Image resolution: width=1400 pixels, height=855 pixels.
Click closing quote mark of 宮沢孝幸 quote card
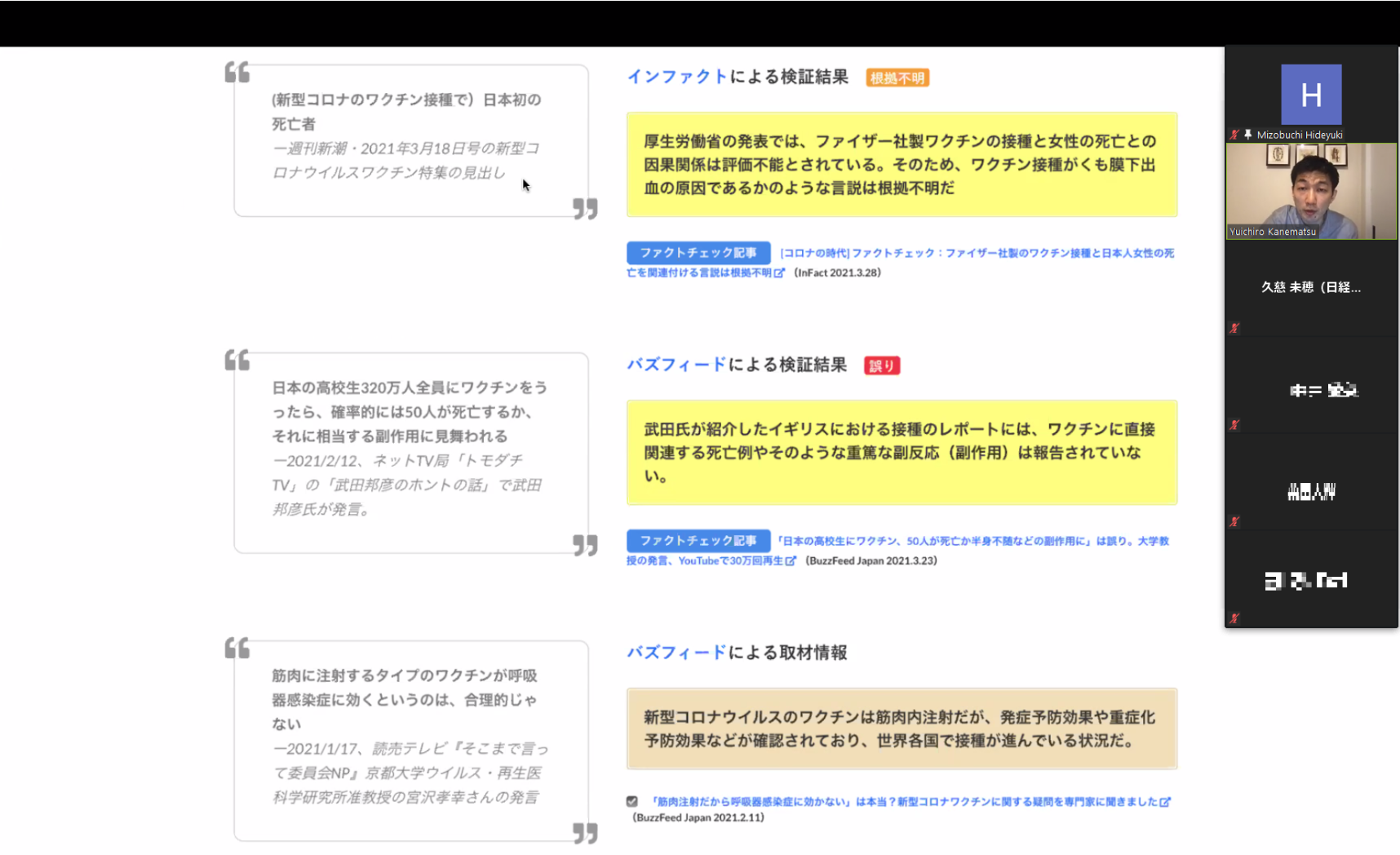pyautogui.click(x=585, y=833)
